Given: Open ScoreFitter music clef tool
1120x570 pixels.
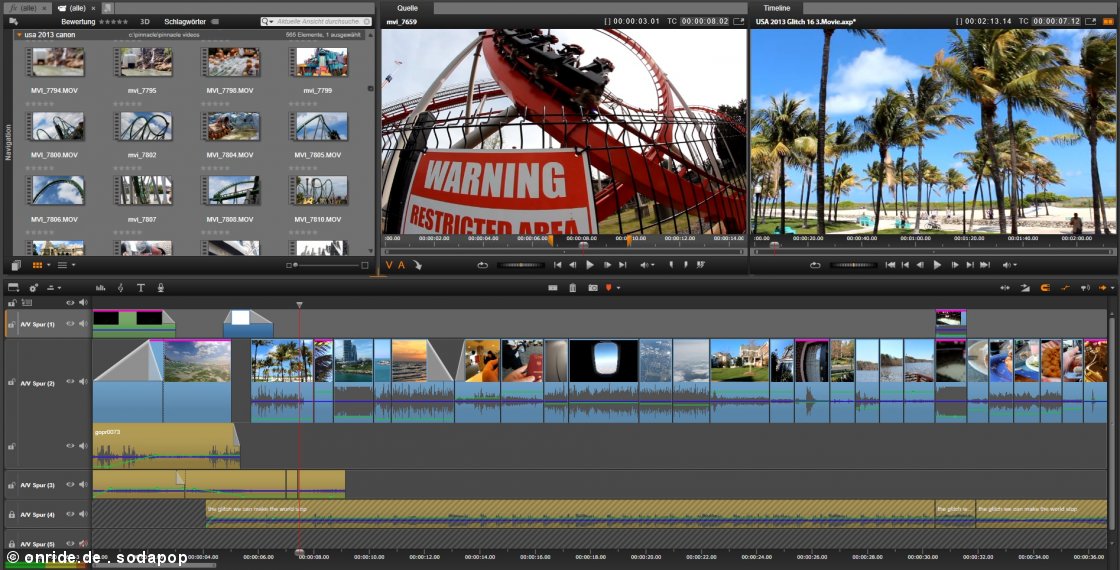Looking at the screenshot, I should [x=120, y=288].
